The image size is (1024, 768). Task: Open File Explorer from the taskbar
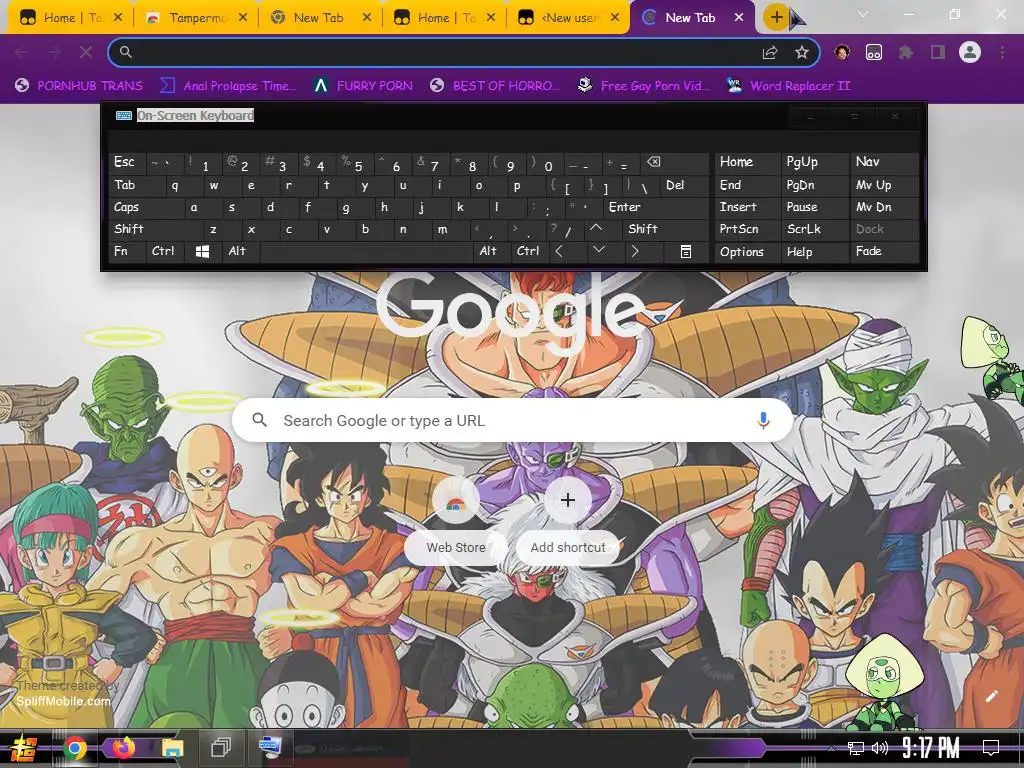pos(172,748)
